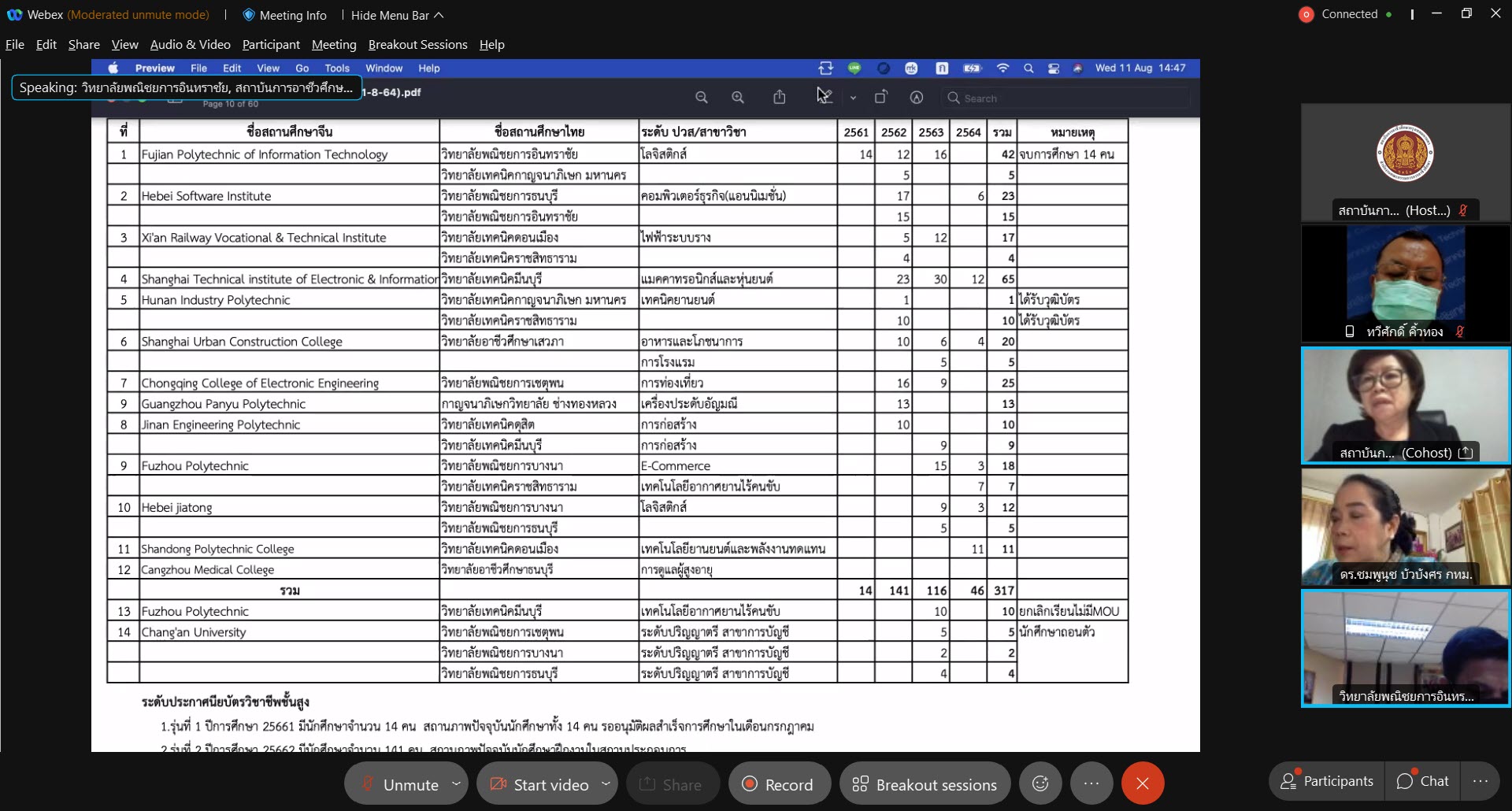The image size is (1512, 811).
Task: Open Breakout sessions from the control bar
Action: click(925, 784)
